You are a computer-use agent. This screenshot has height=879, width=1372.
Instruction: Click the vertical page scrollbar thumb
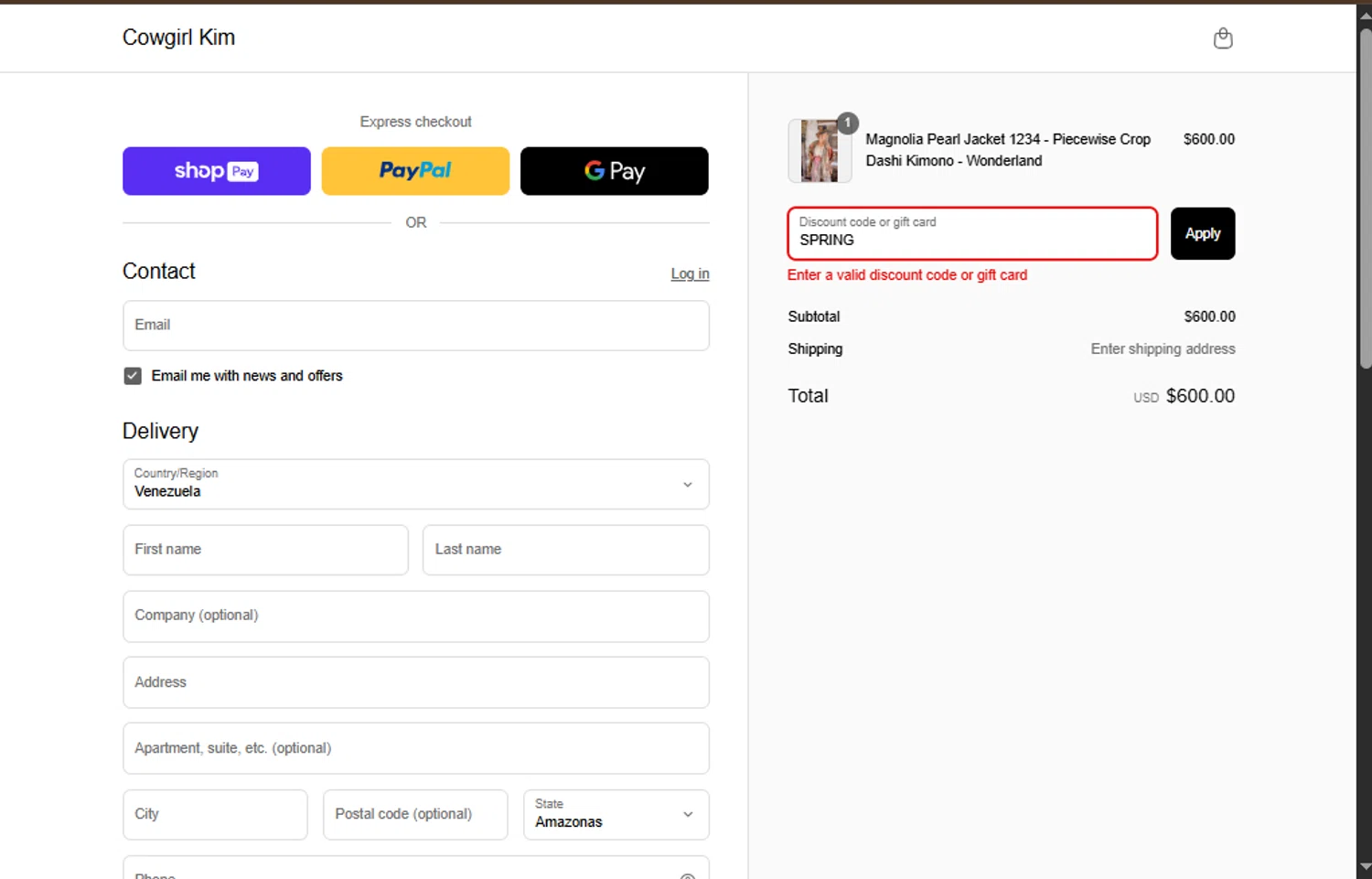click(x=1365, y=197)
